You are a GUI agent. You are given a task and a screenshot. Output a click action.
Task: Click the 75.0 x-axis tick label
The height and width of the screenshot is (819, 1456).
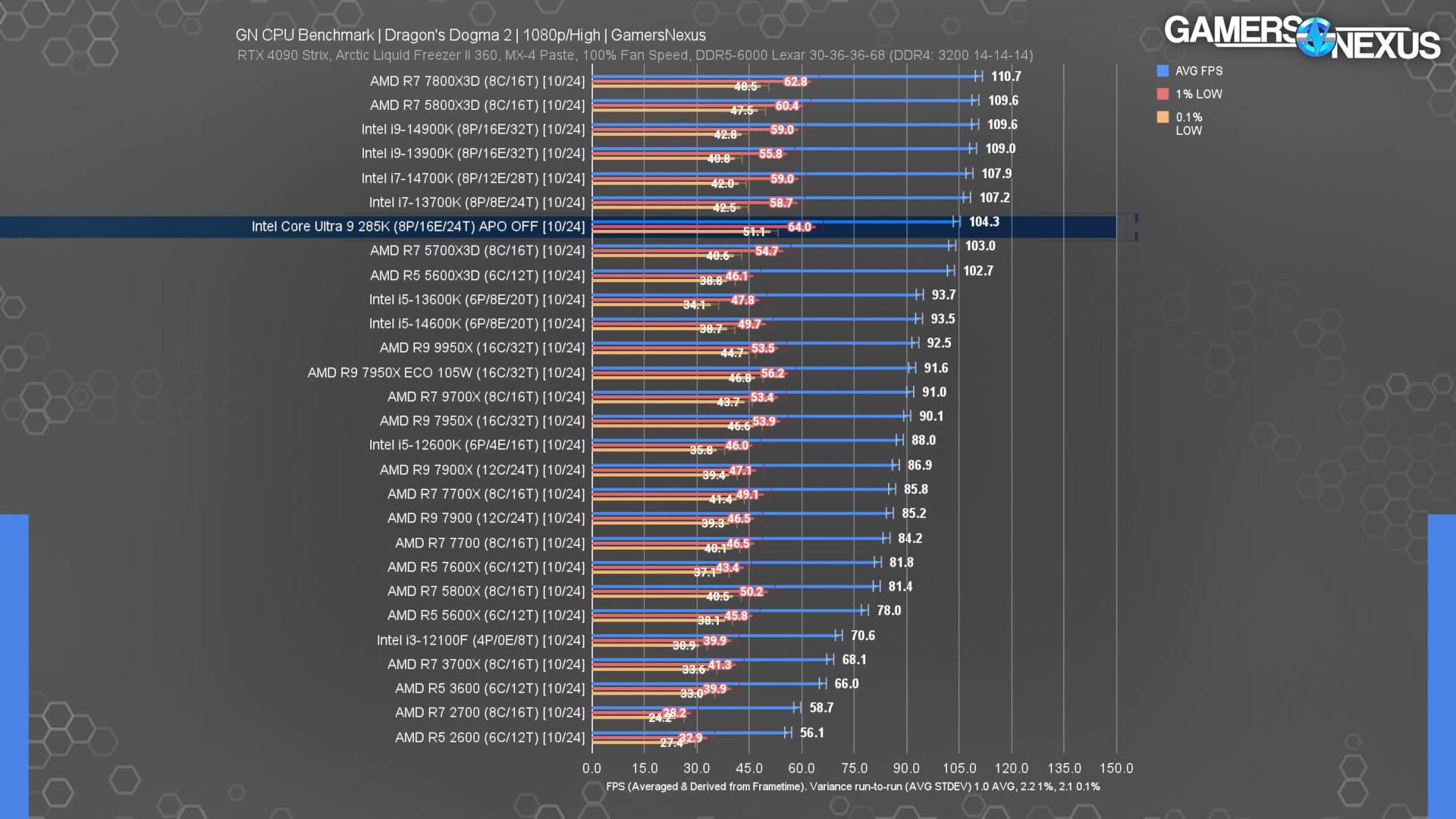click(854, 768)
